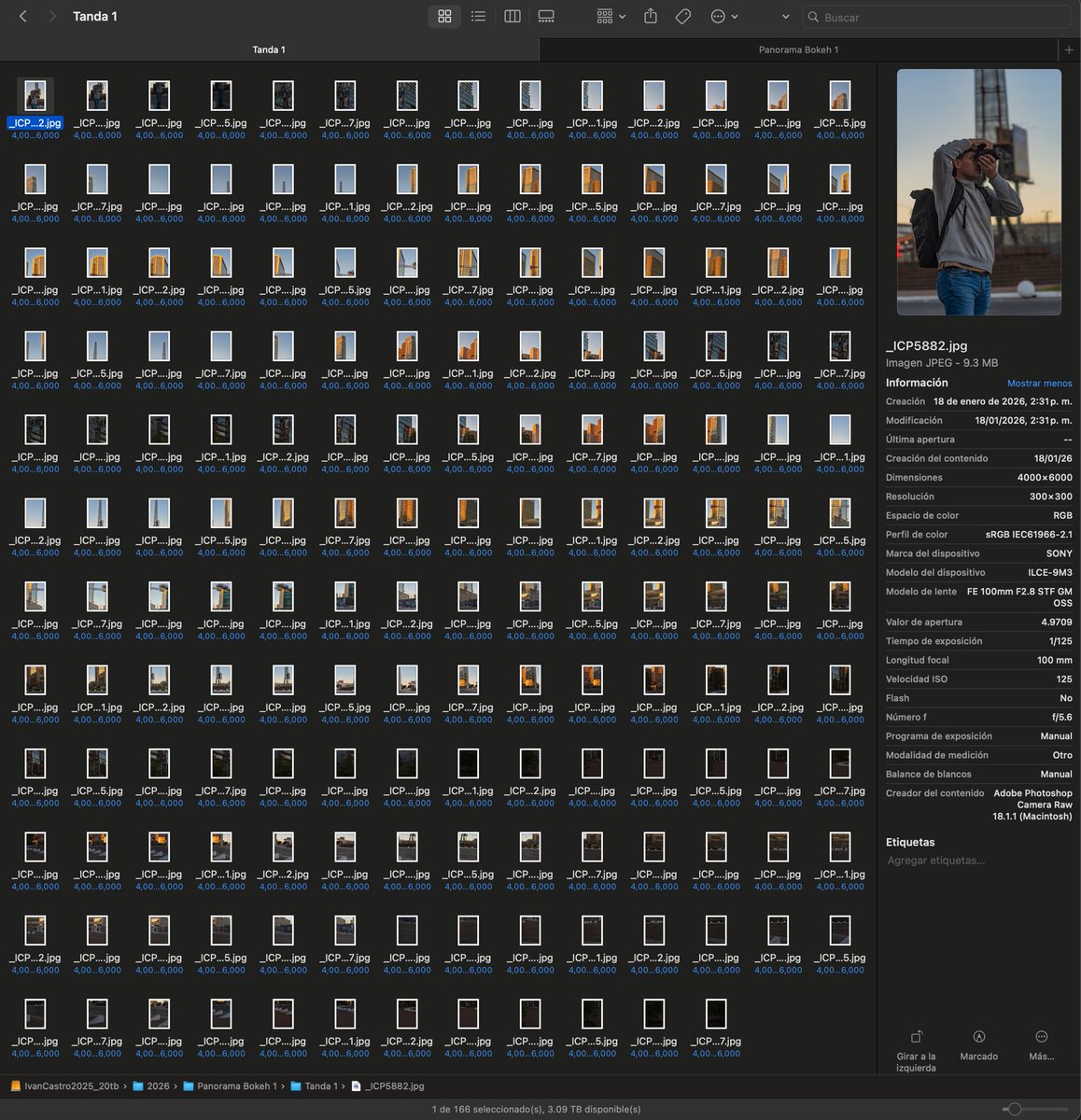The width and height of the screenshot is (1081, 1120).
Task: Select the Tanda 1 tab
Action: (x=269, y=49)
